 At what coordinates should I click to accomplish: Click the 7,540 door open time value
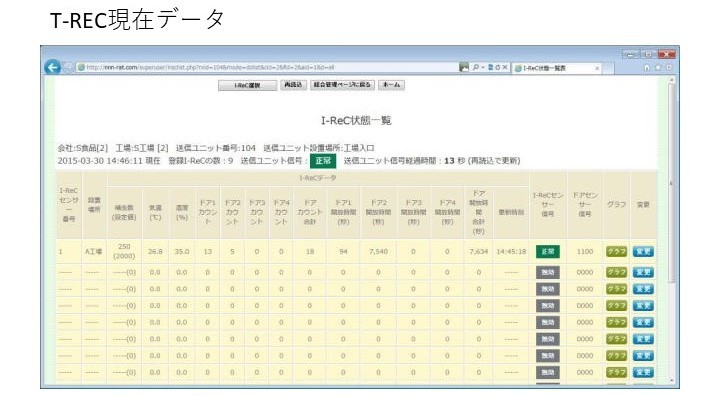tap(378, 252)
